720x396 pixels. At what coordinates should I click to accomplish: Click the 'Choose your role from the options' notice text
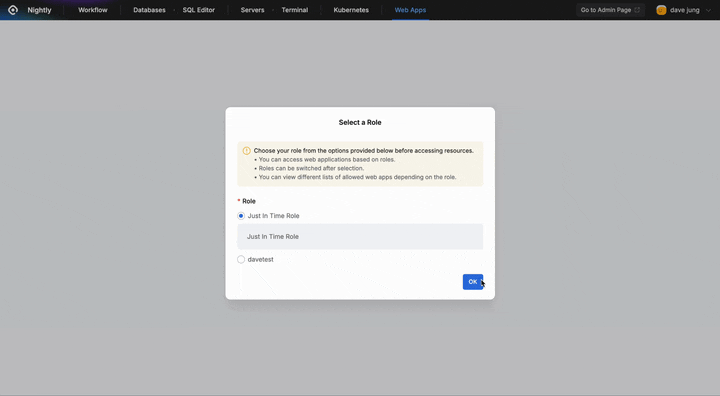click(364, 151)
